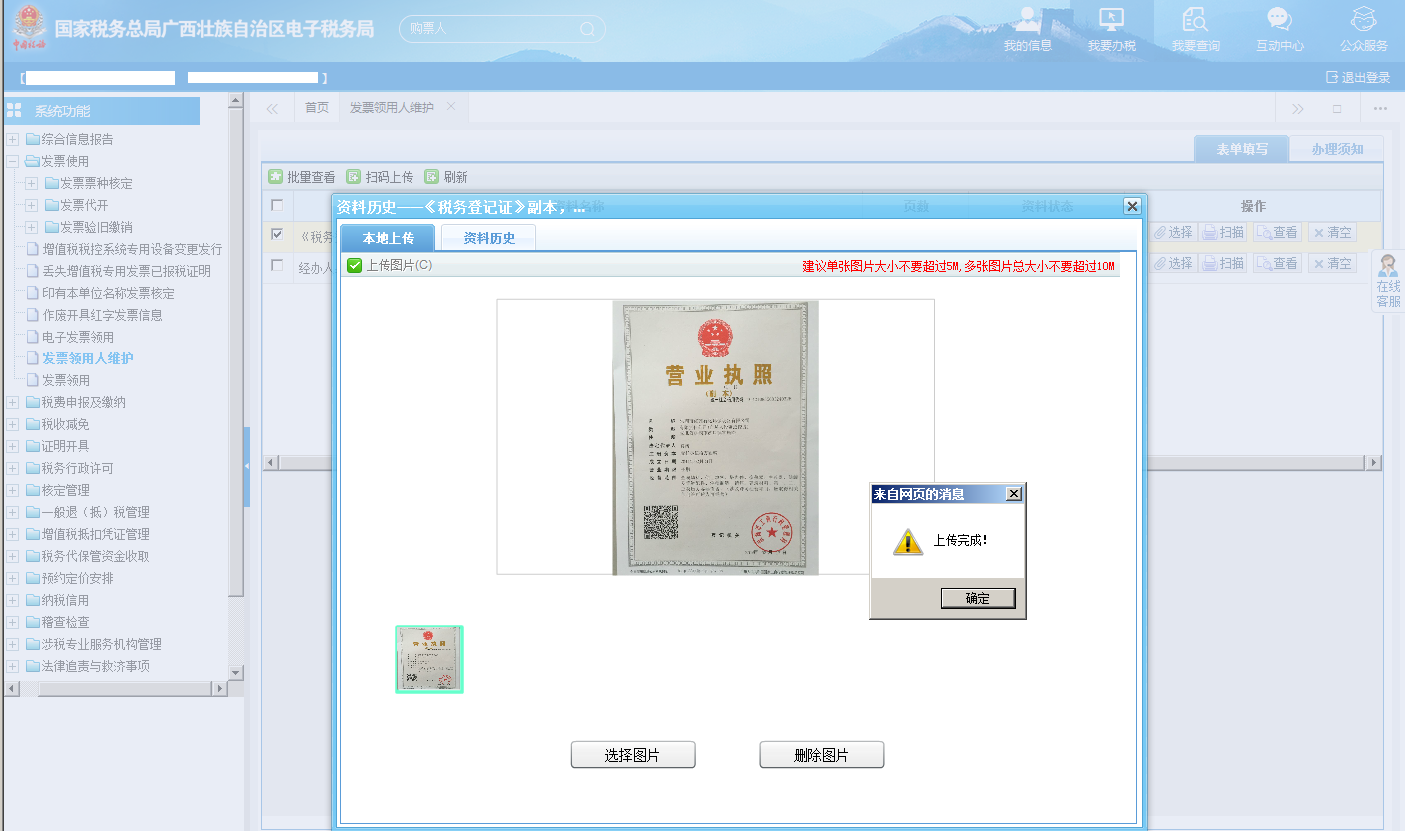
Task: Open the three-dots more menu
Action: pyautogui.click(x=1380, y=109)
